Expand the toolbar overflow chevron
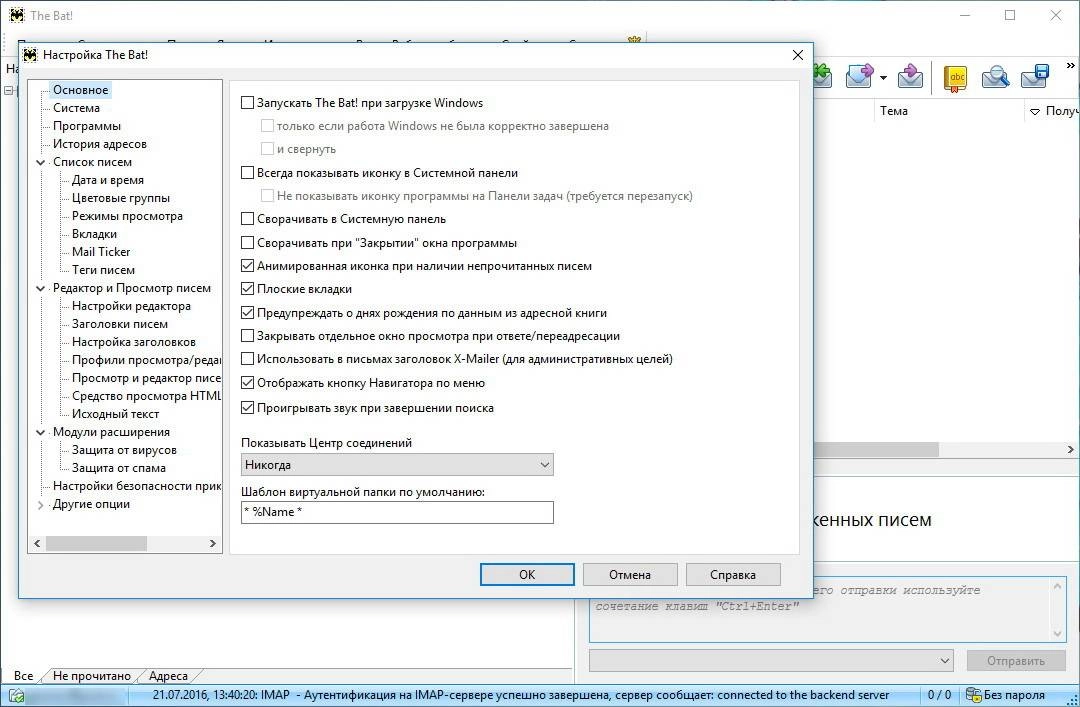 [1070, 65]
